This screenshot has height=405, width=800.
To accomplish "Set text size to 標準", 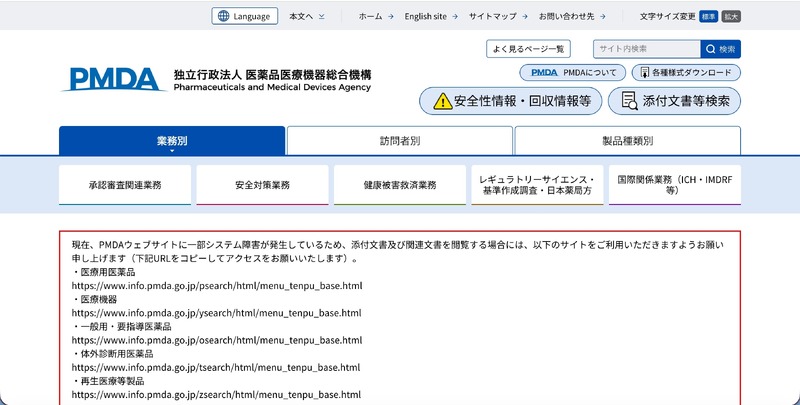I will (x=709, y=16).
